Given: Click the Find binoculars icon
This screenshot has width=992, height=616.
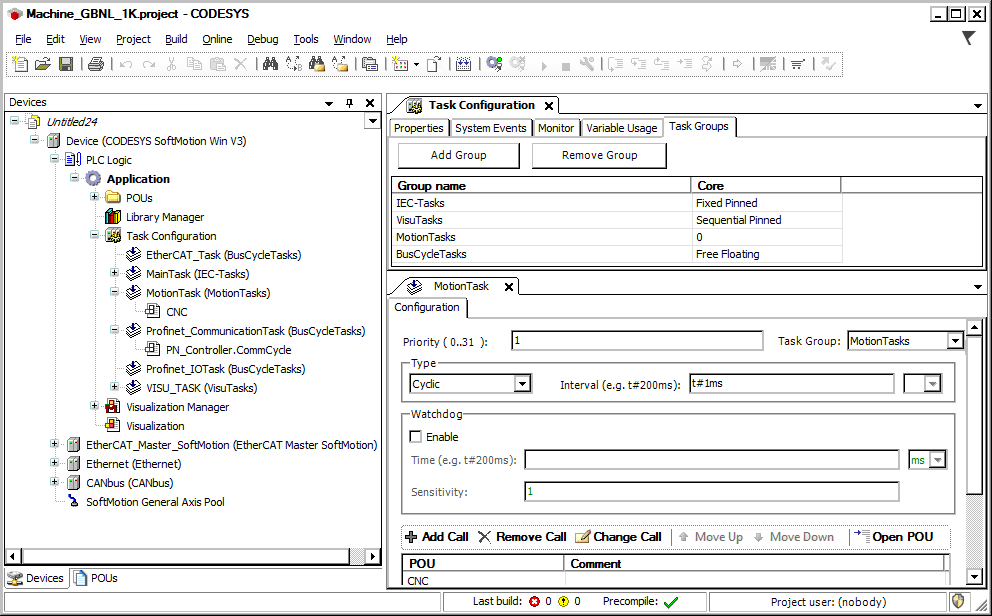Looking at the screenshot, I should 270,64.
